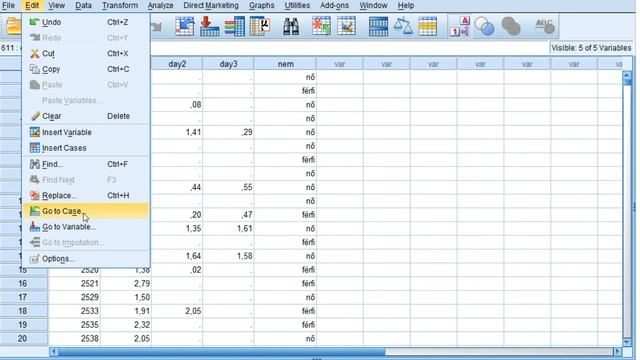The width and height of the screenshot is (640, 360).
Task: Select row header 18
Action: [24, 311]
